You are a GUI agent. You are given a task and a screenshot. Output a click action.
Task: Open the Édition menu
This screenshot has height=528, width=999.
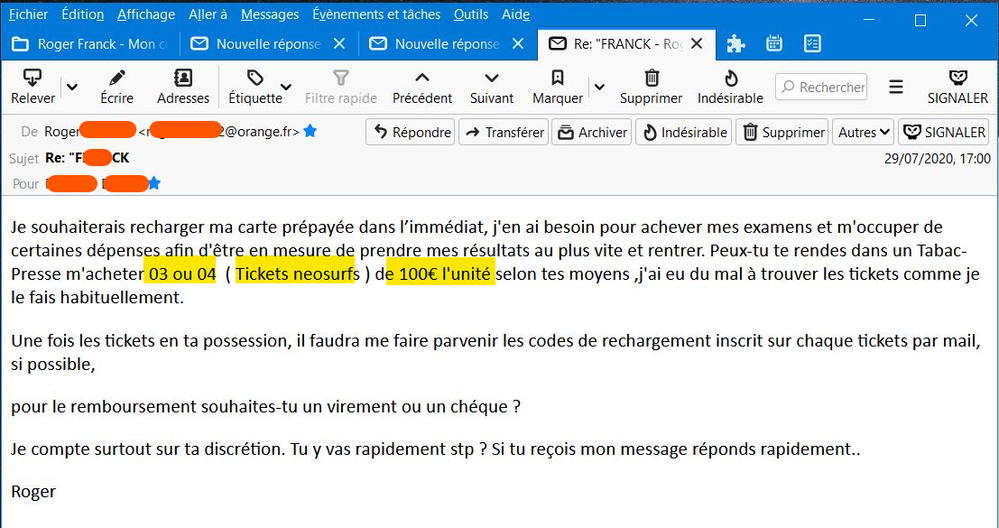(x=83, y=14)
